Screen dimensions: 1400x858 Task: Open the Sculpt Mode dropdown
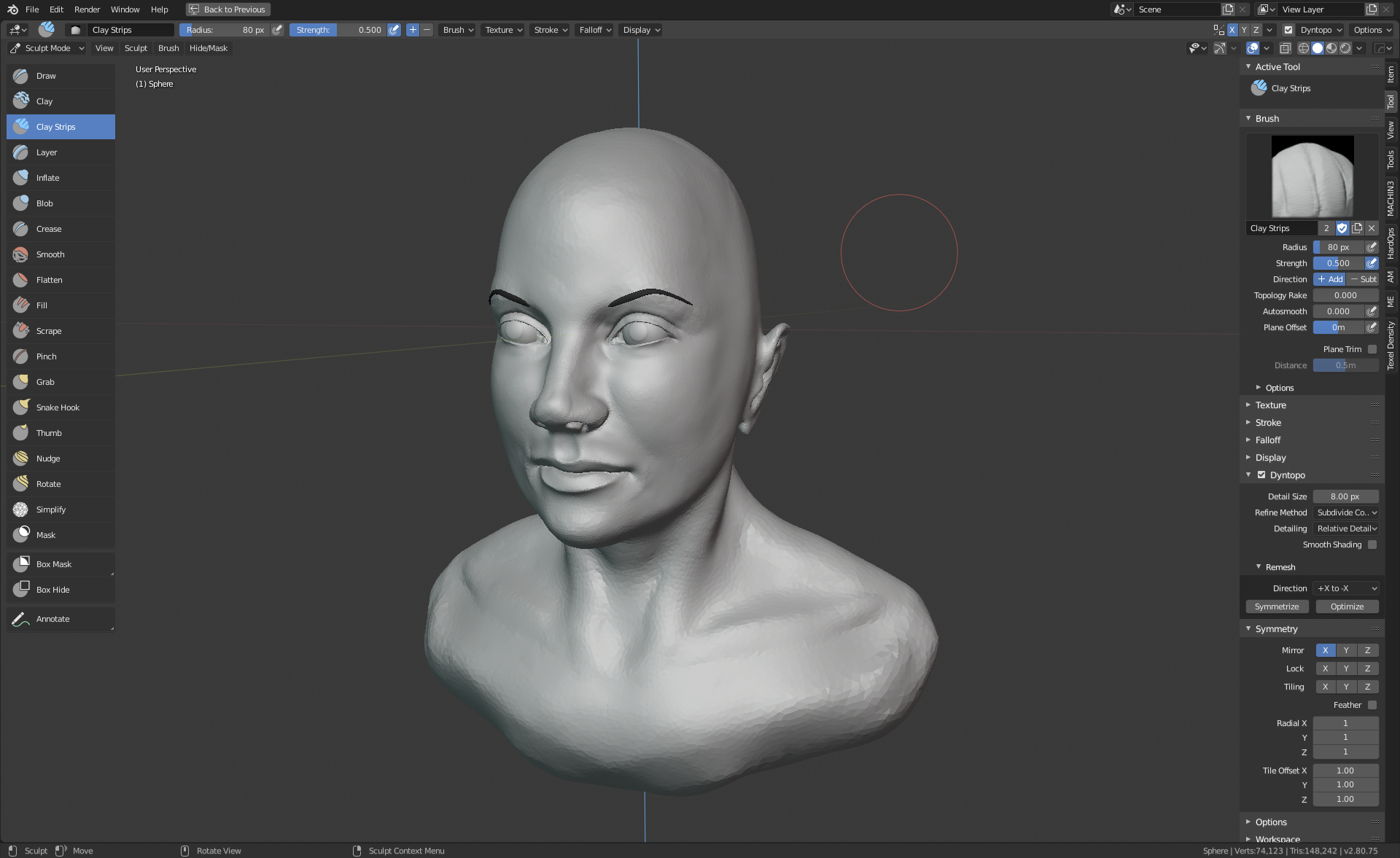47,48
